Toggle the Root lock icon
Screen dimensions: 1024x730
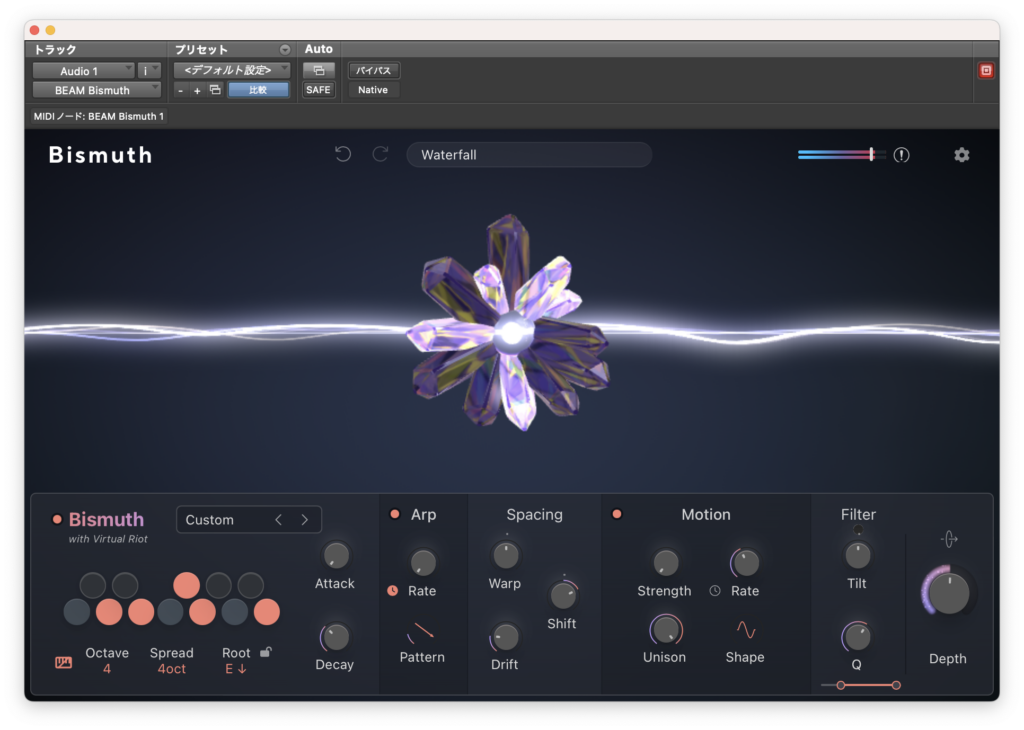(x=266, y=652)
